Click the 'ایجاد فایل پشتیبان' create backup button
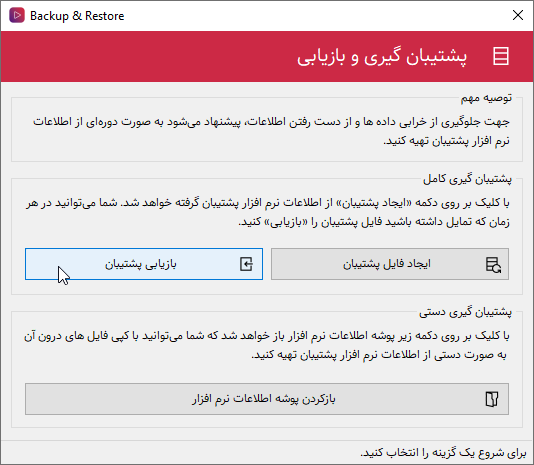 pos(390,264)
